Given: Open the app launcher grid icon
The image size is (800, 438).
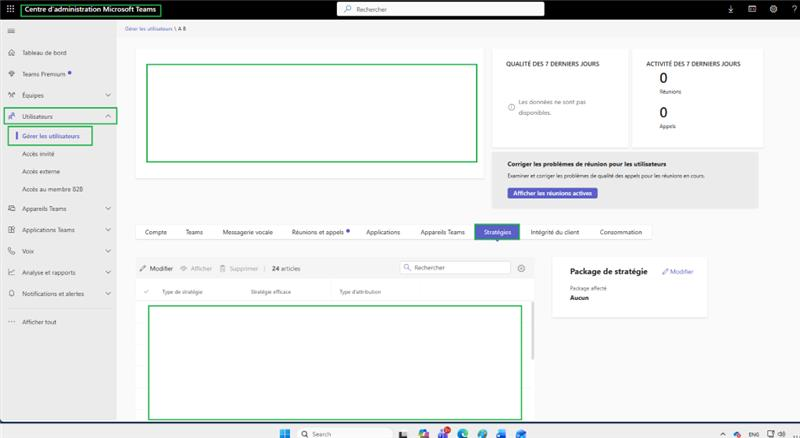Looking at the screenshot, I should [10, 9].
